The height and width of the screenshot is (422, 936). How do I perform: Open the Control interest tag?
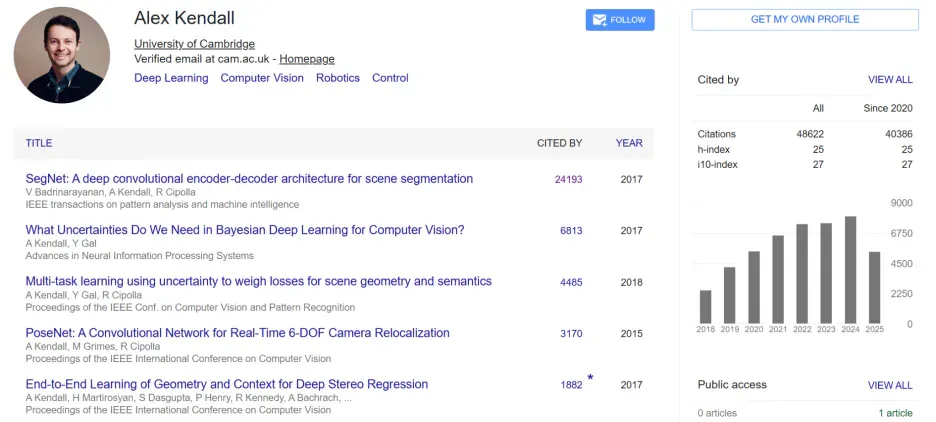pos(390,78)
